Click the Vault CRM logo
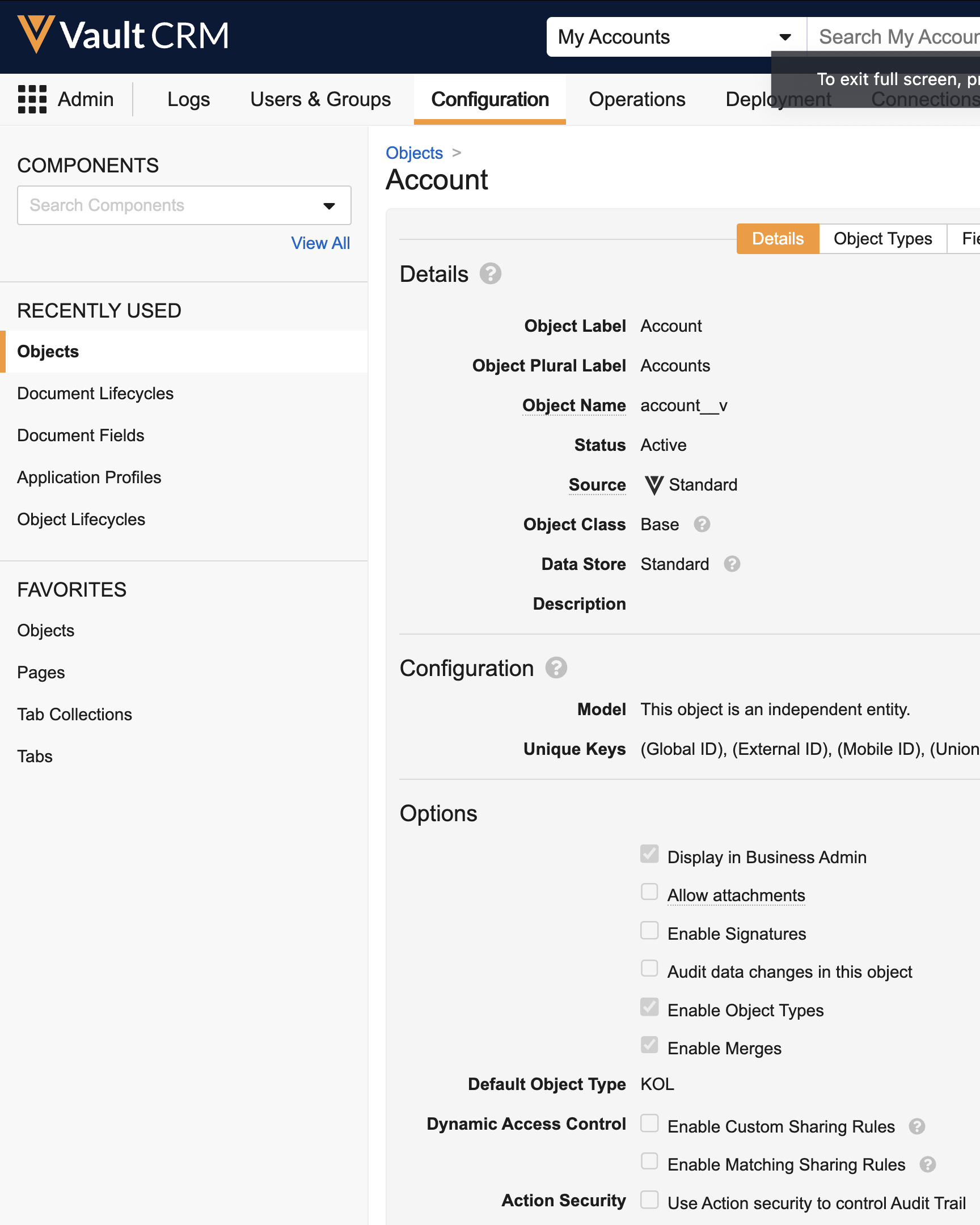Image resolution: width=980 pixels, height=1225 pixels. 122,35
